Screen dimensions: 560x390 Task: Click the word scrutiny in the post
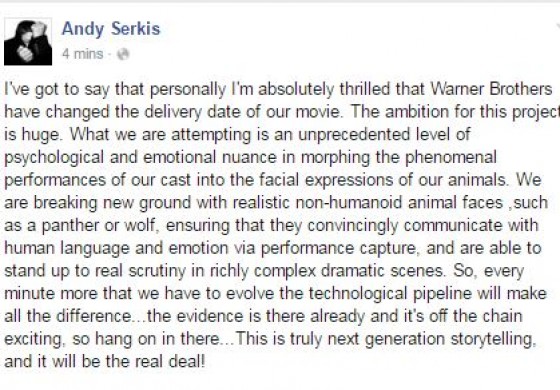coord(157,271)
